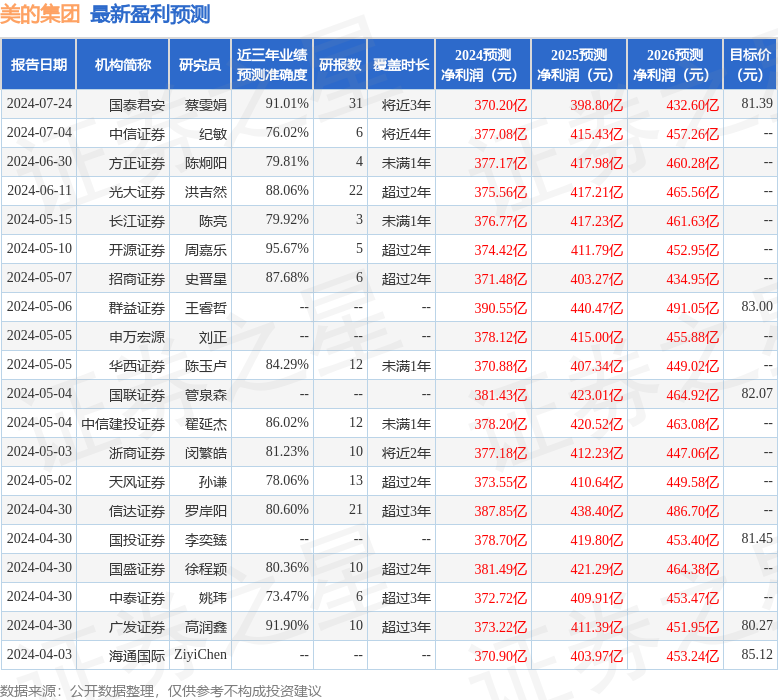Select the 近三年业绩预测准确度 column header
The height and width of the screenshot is (700, 778).
point(272,64)
